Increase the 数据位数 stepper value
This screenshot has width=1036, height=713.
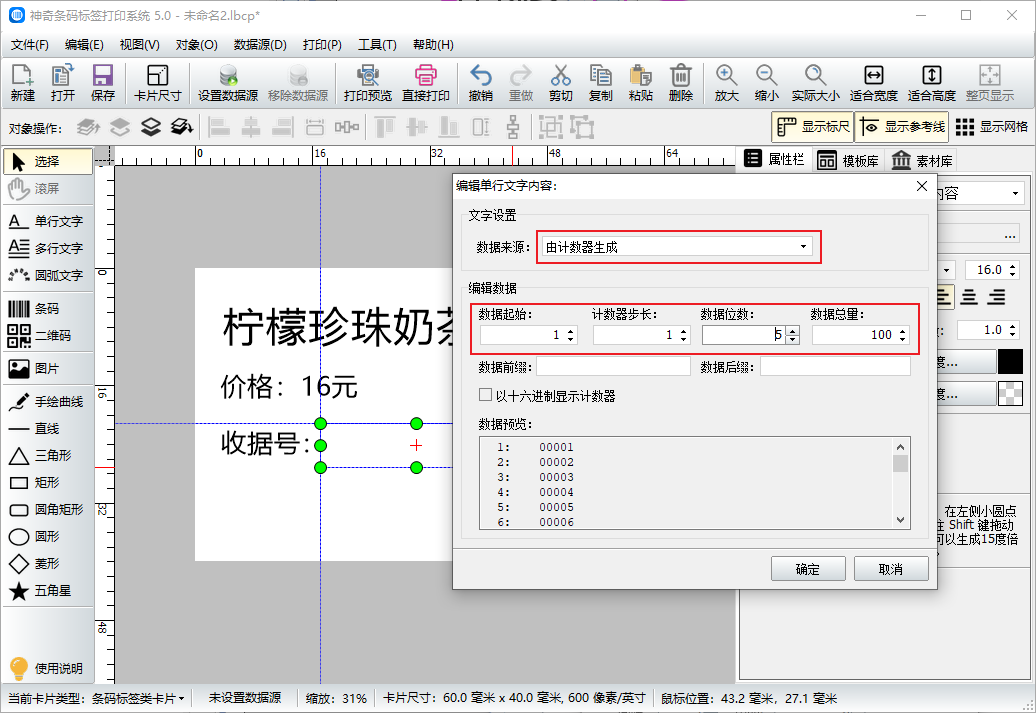[x=793, y=331]
